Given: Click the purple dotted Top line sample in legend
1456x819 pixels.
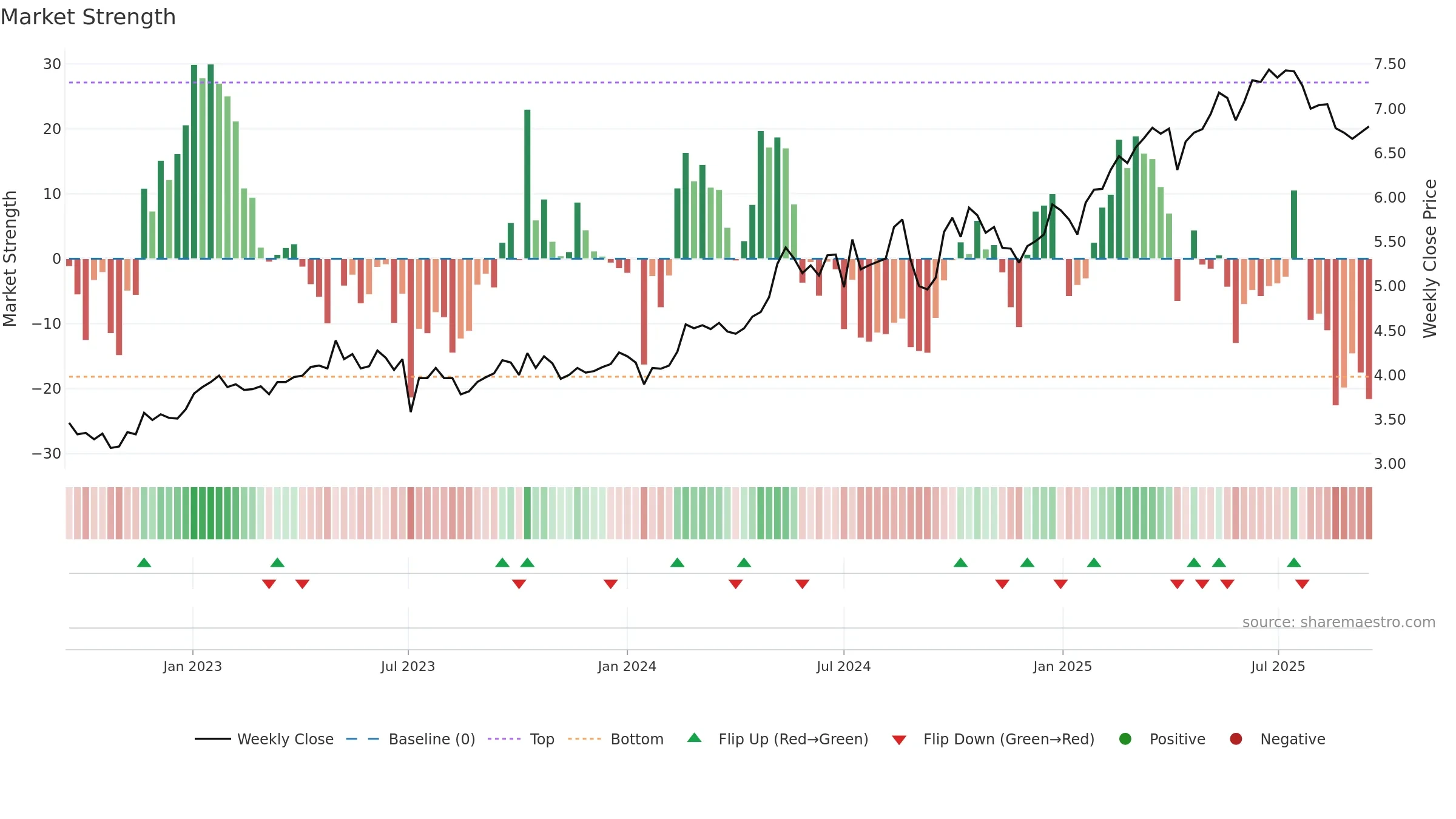Looking at the screenshot, I should (504, 739).
